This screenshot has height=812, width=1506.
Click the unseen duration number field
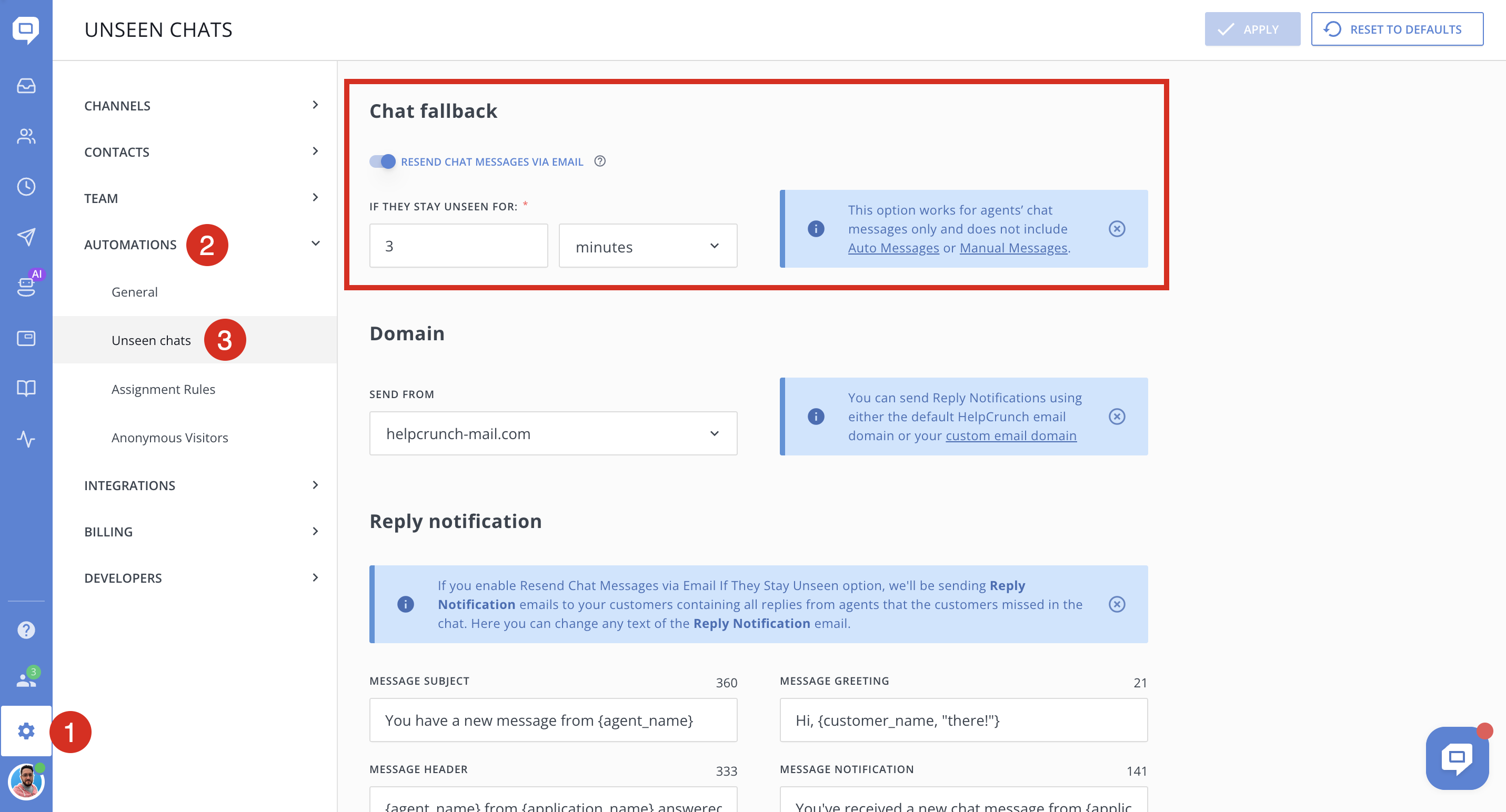pyautogui.click(x=458, y=247)
